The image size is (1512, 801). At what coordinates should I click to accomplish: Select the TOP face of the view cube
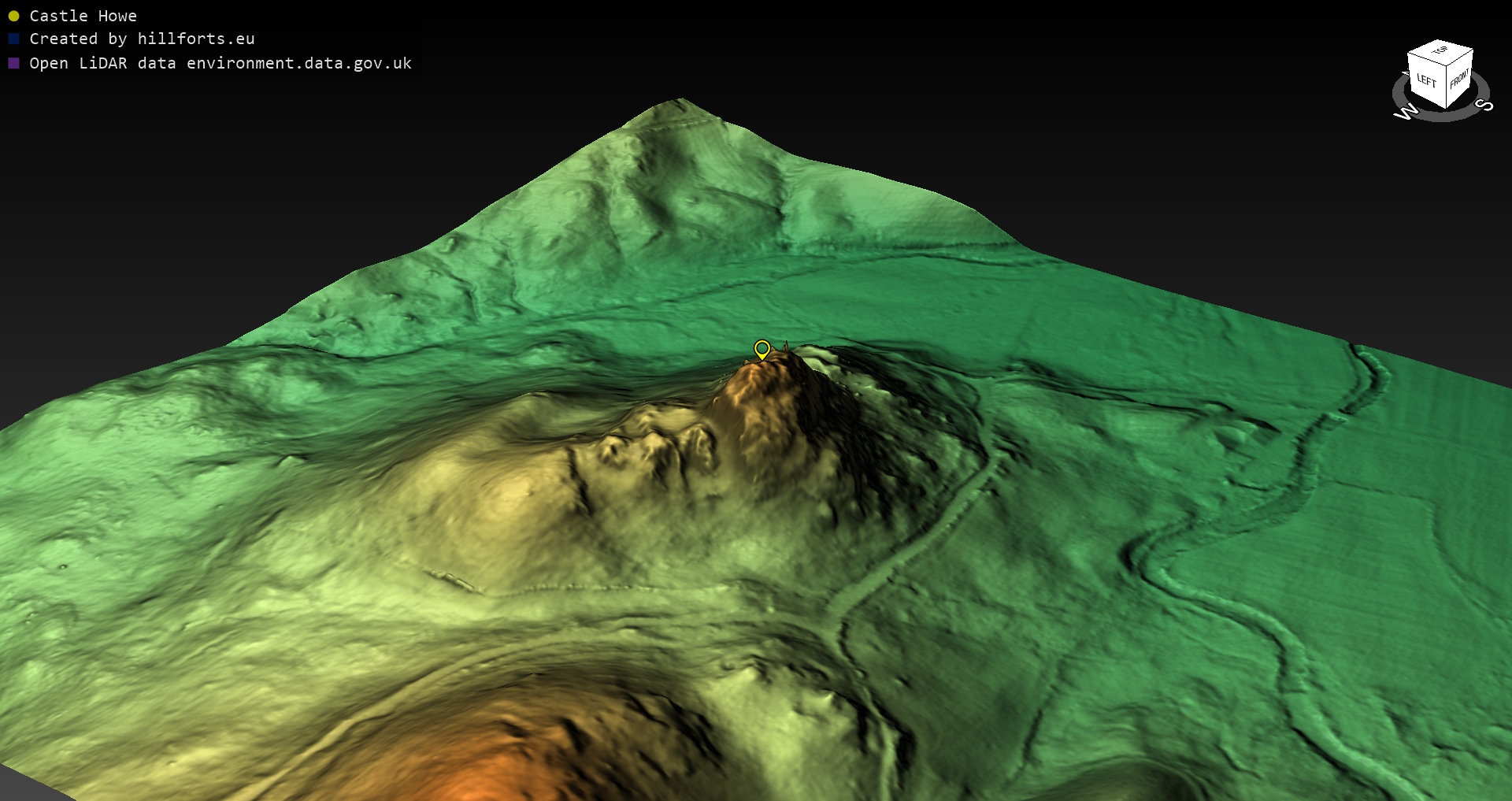1440,51
